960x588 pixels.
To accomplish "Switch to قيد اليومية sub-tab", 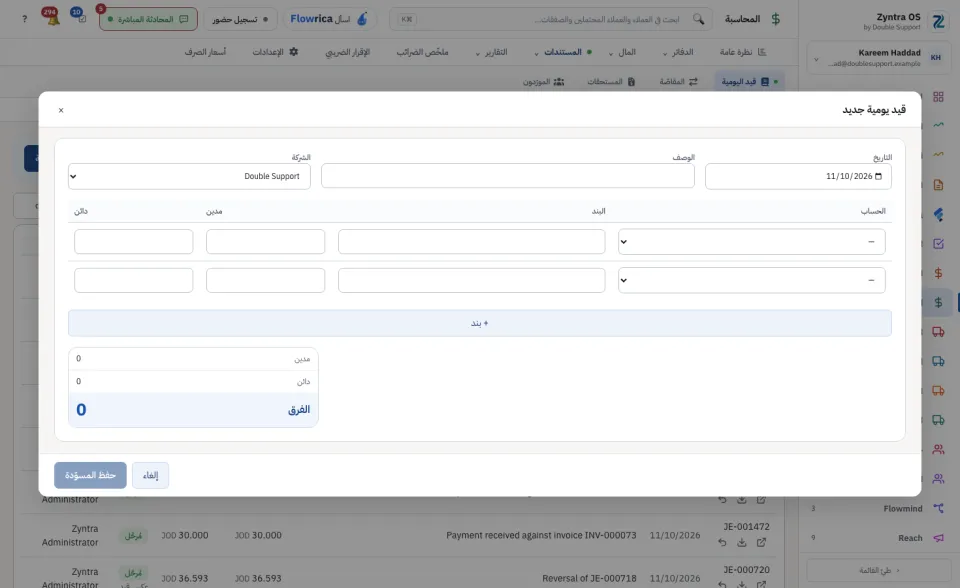I will [x=749, y=81].
